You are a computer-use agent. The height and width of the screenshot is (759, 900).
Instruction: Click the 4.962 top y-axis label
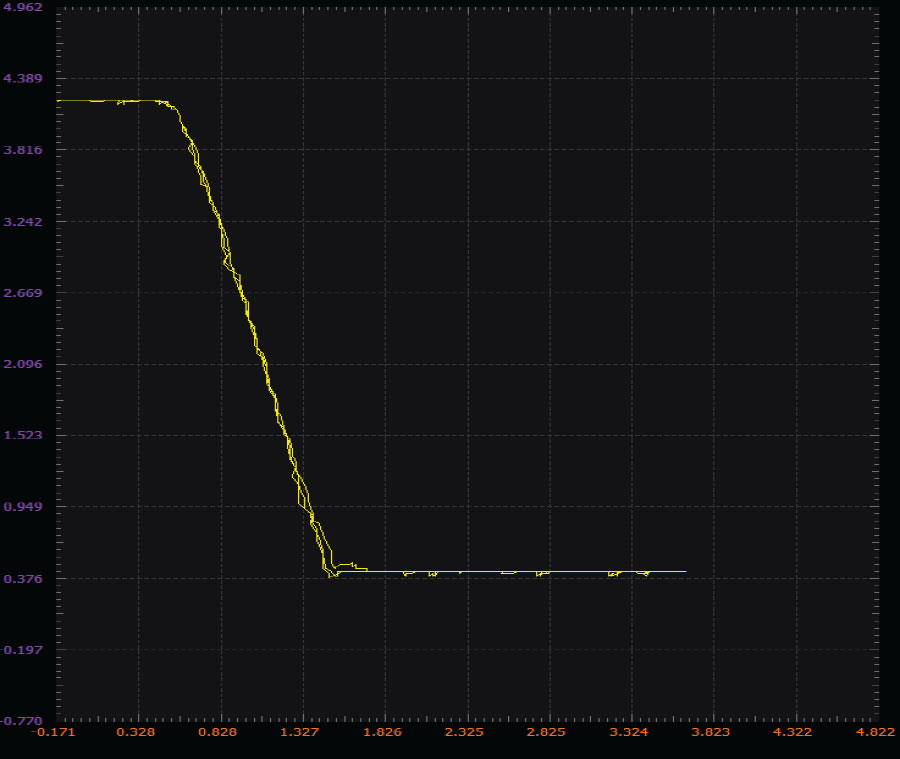click(x=23, y=7)
